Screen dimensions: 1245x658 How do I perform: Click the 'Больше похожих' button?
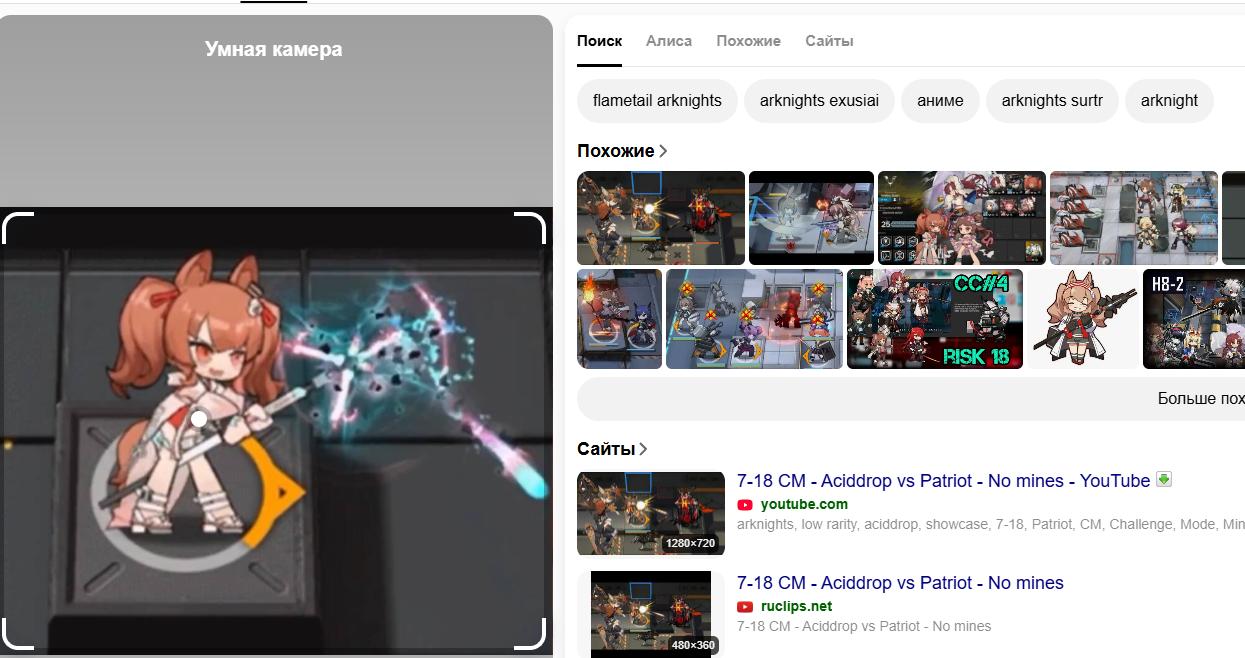(911, 398)
